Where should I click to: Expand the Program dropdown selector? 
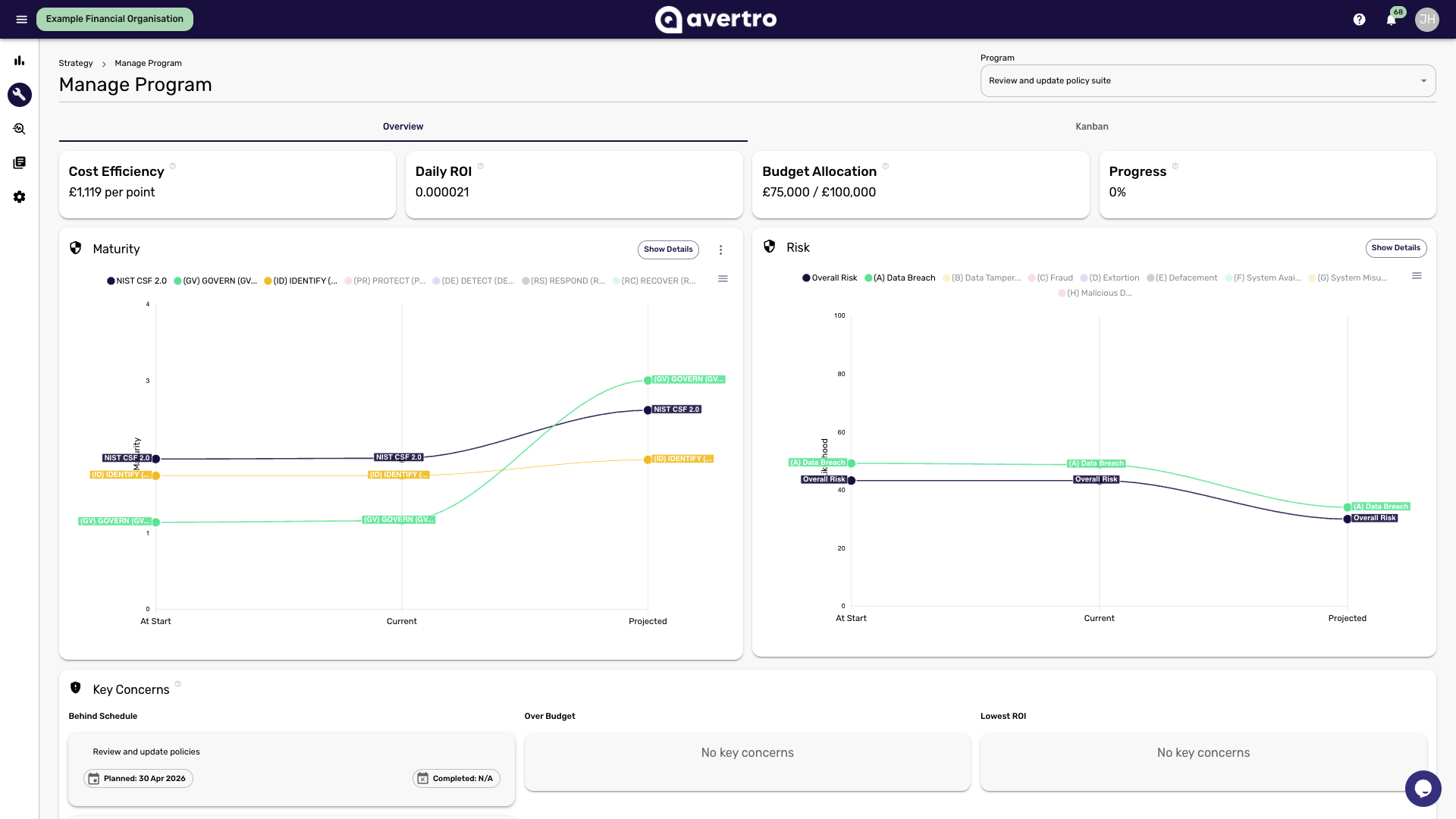[x=1208, y=81]
